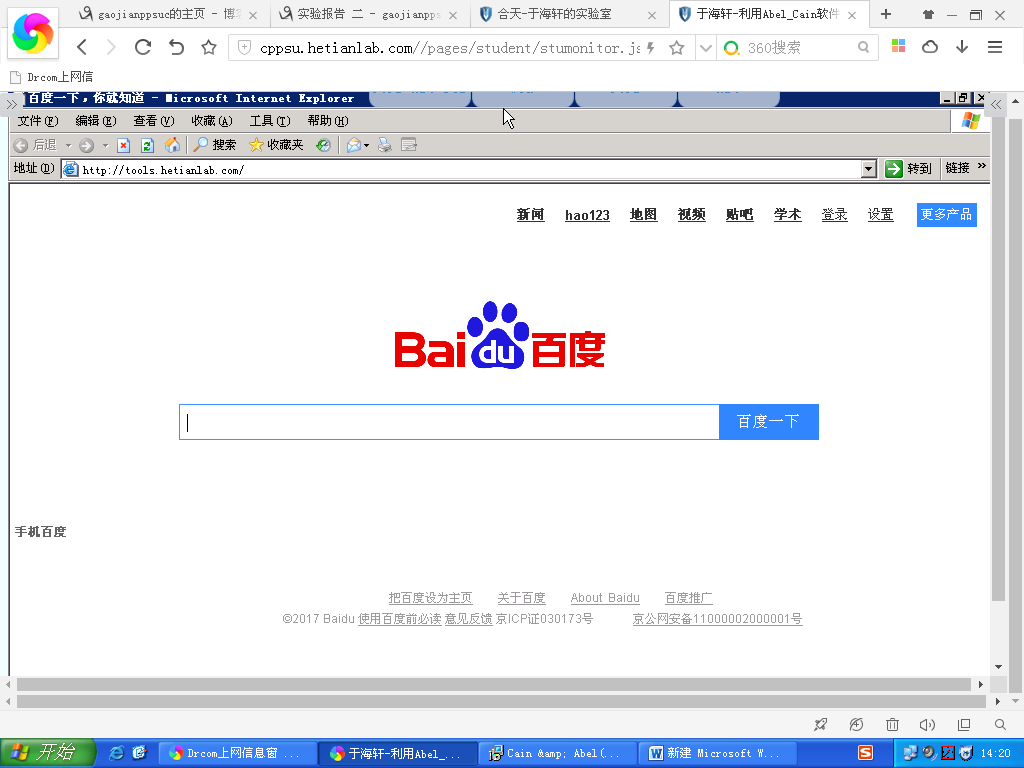The width and height of the screenshot is (1024, 768).
Task: Open Baidu 地图 link
Action: [643, 214]
